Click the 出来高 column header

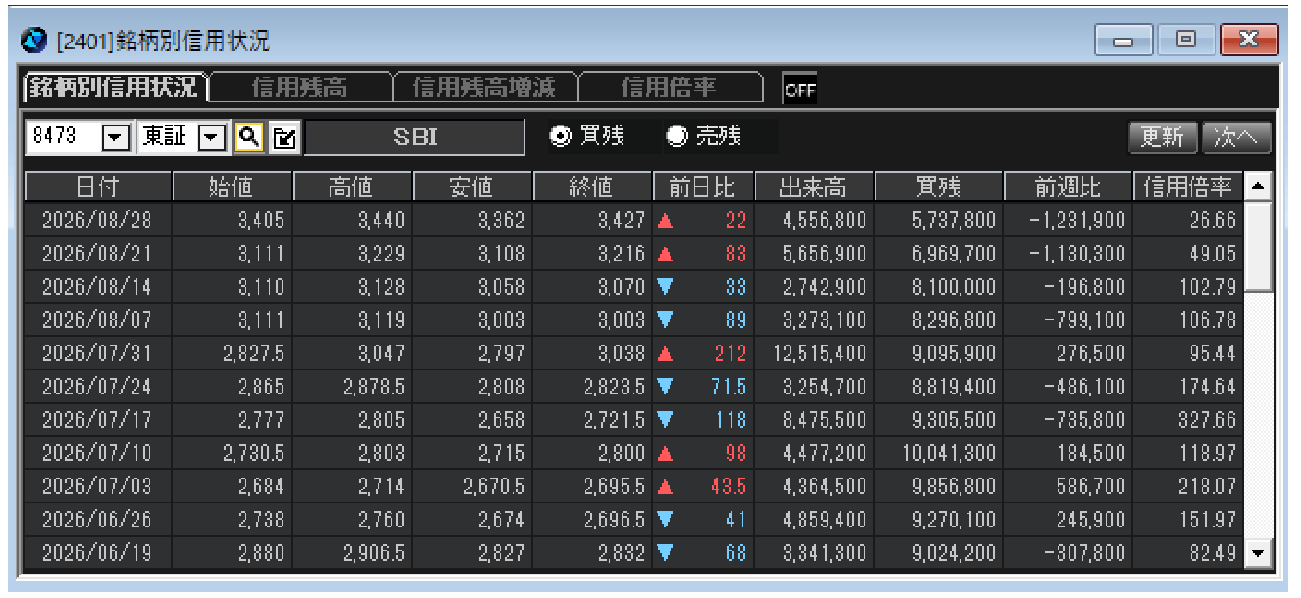click(813, 186)
